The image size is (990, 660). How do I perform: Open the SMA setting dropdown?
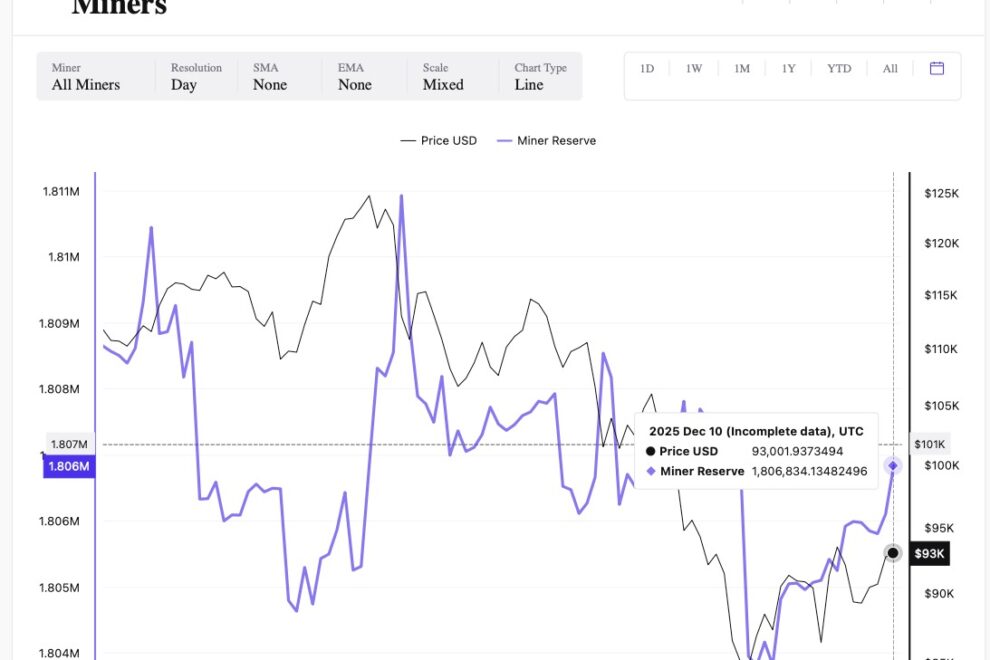tap(269, 85)
